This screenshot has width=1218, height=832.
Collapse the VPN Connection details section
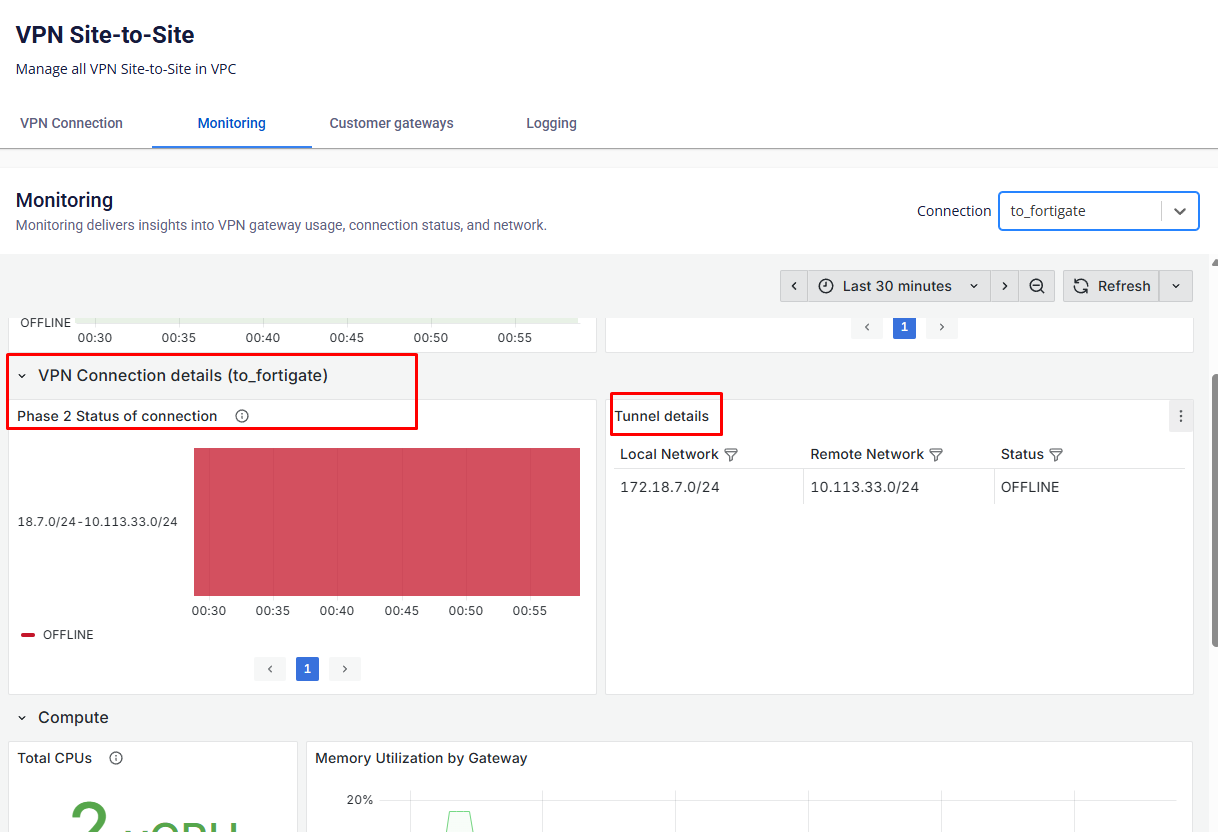pos(22,376)
